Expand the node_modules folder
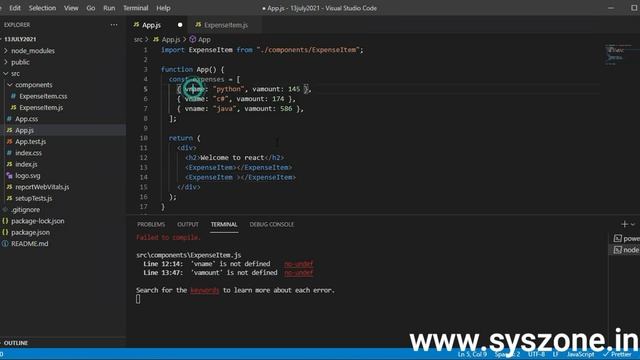The height and width of the screenshot is (360, 640). click(33, 51)
